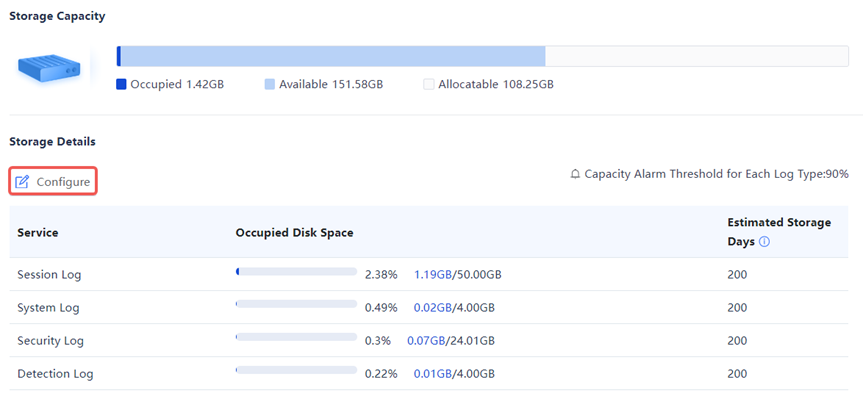Click the Capacity Alarm Threshold text
The width and height of the screenshot is (863, 396).
pos(716,175)
